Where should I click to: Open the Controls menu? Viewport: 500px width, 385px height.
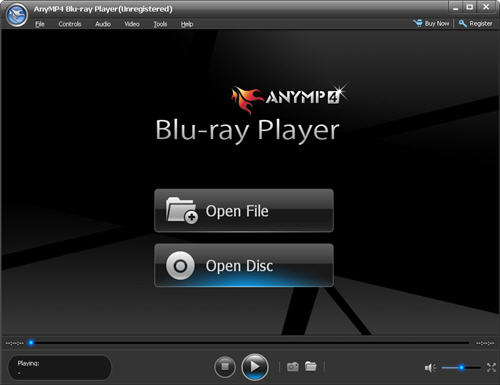[x=70, y=24]
